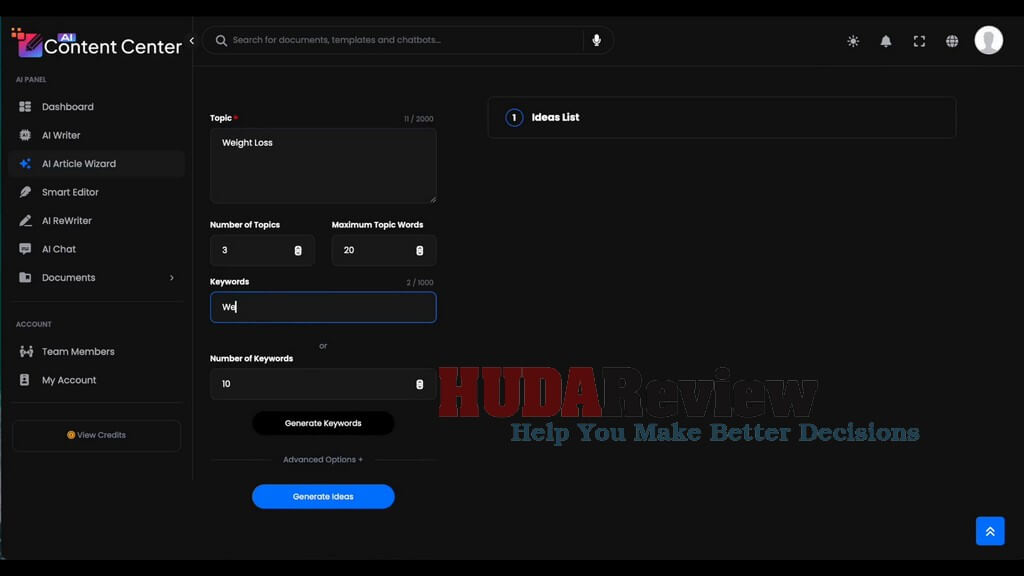Click the AI Content Center logo

coord(97,43)
